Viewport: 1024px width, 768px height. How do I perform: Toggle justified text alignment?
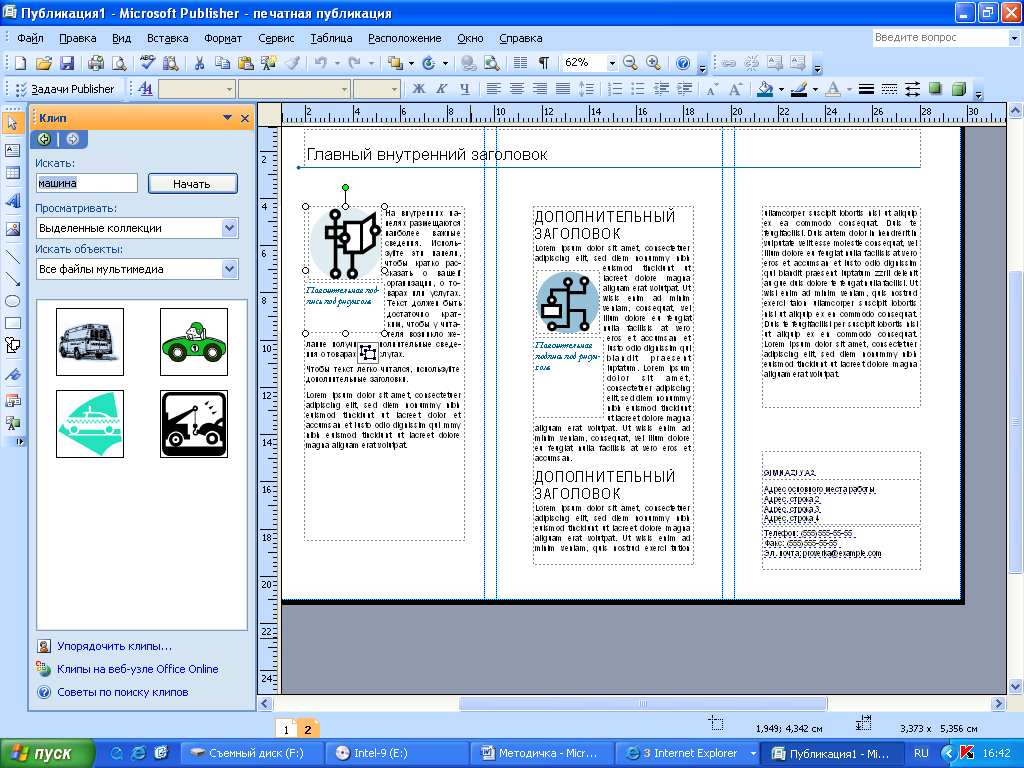(562, 89)
